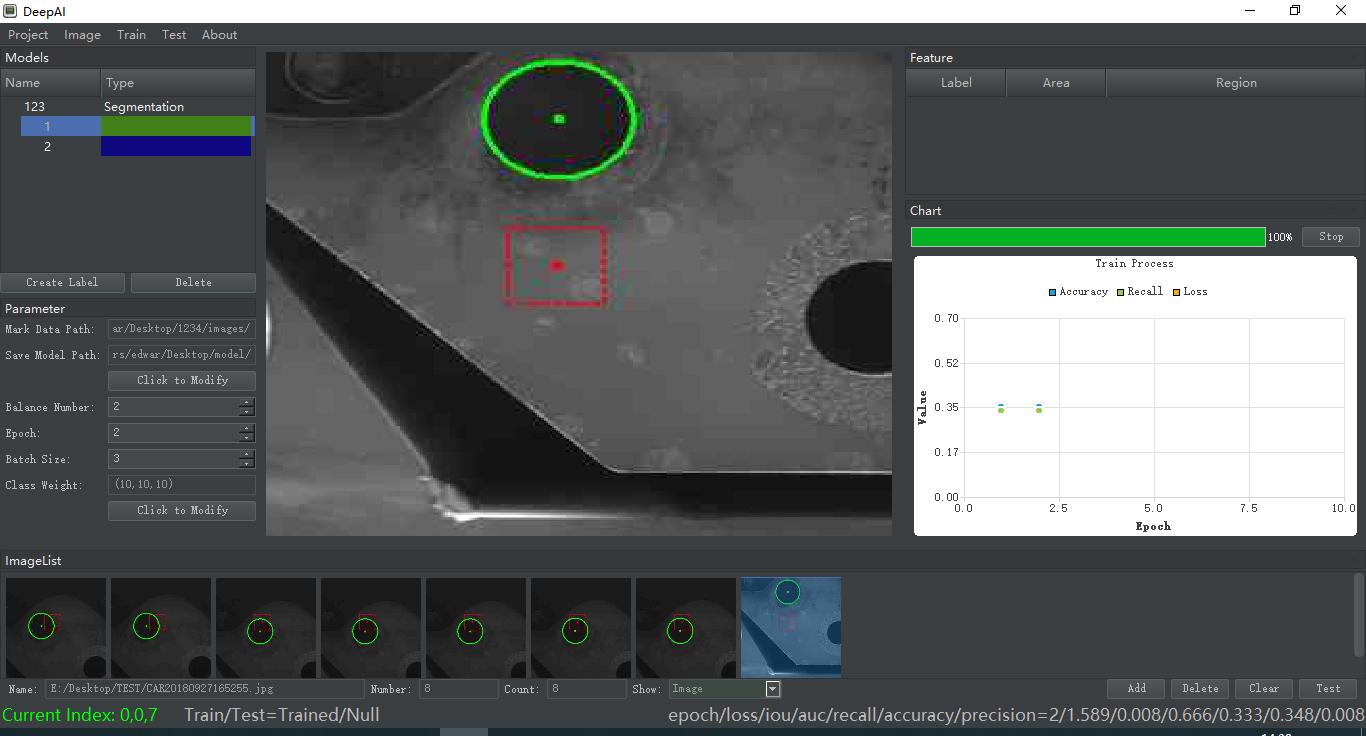Stop the training process

pos(1330,237)
